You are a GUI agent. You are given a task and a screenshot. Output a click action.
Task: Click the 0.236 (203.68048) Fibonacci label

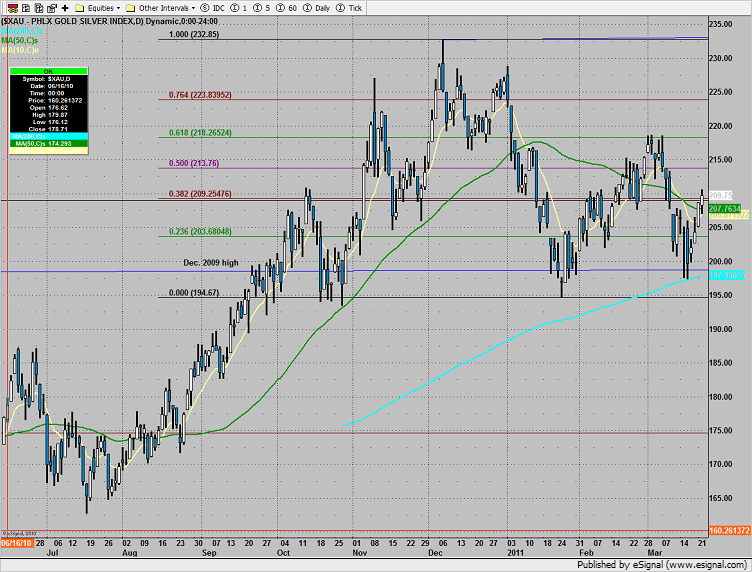click(200, 232)
